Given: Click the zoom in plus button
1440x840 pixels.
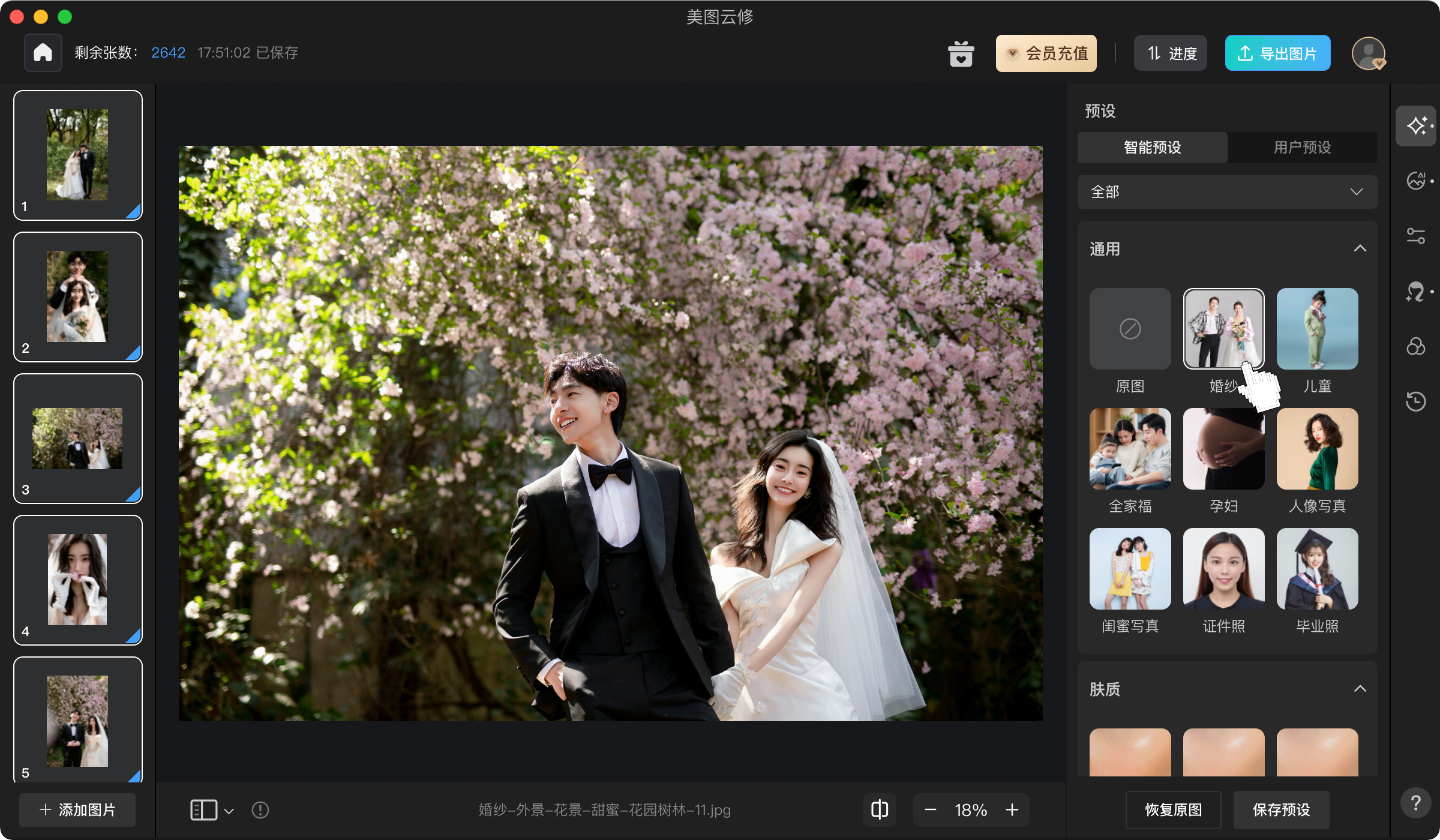Looking at the screenshot, I should point(1012,810).
